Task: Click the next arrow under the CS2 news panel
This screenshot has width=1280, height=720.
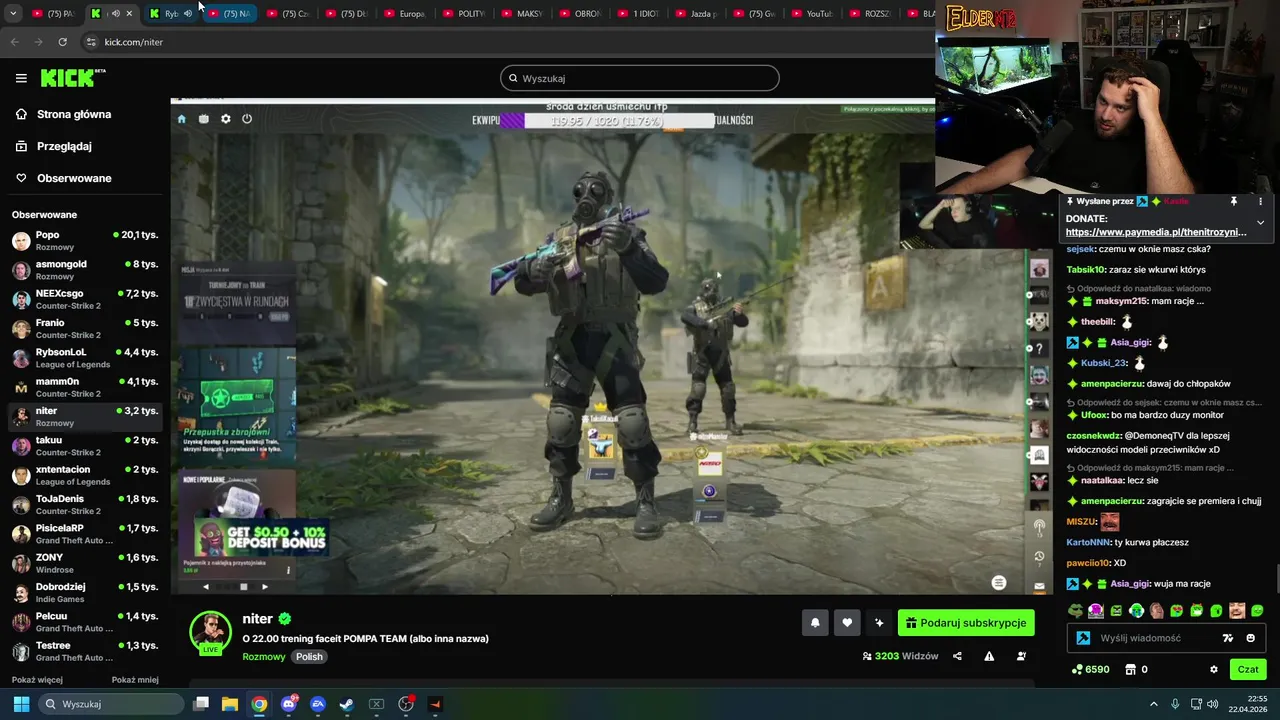Action: click(x=265, y=587)
